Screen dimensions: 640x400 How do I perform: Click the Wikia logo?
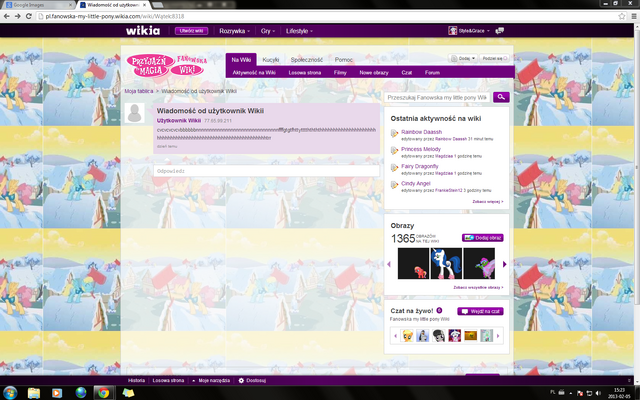[143, 31]
